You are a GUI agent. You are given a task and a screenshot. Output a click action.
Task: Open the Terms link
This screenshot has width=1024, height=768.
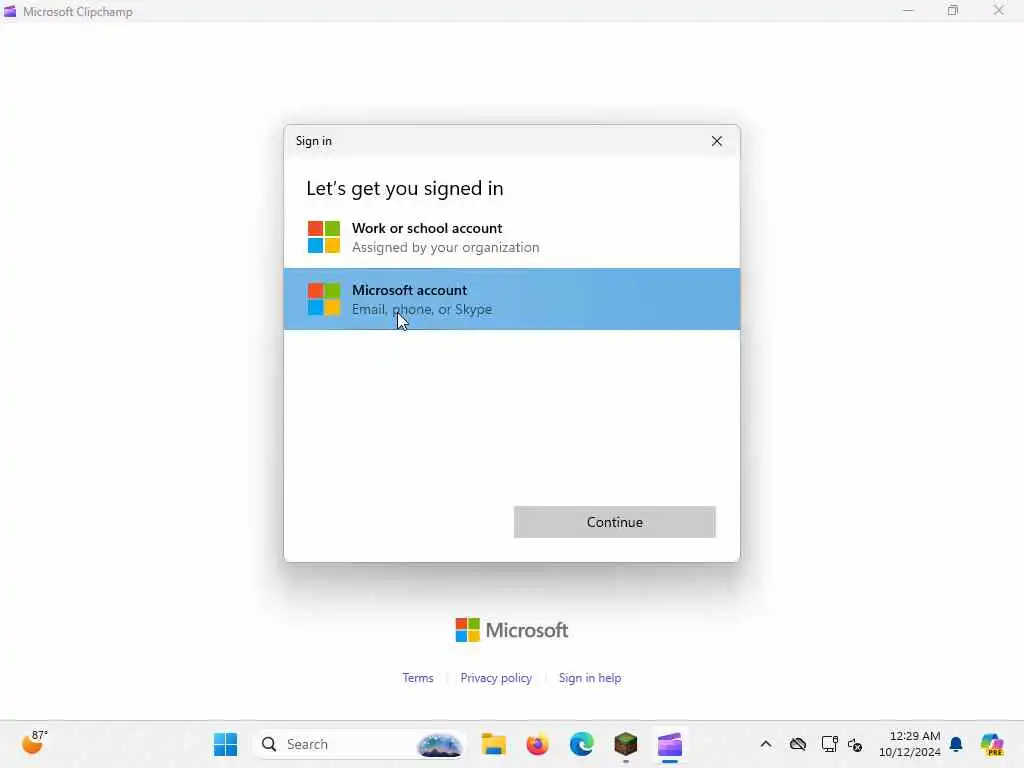(418, 678)
